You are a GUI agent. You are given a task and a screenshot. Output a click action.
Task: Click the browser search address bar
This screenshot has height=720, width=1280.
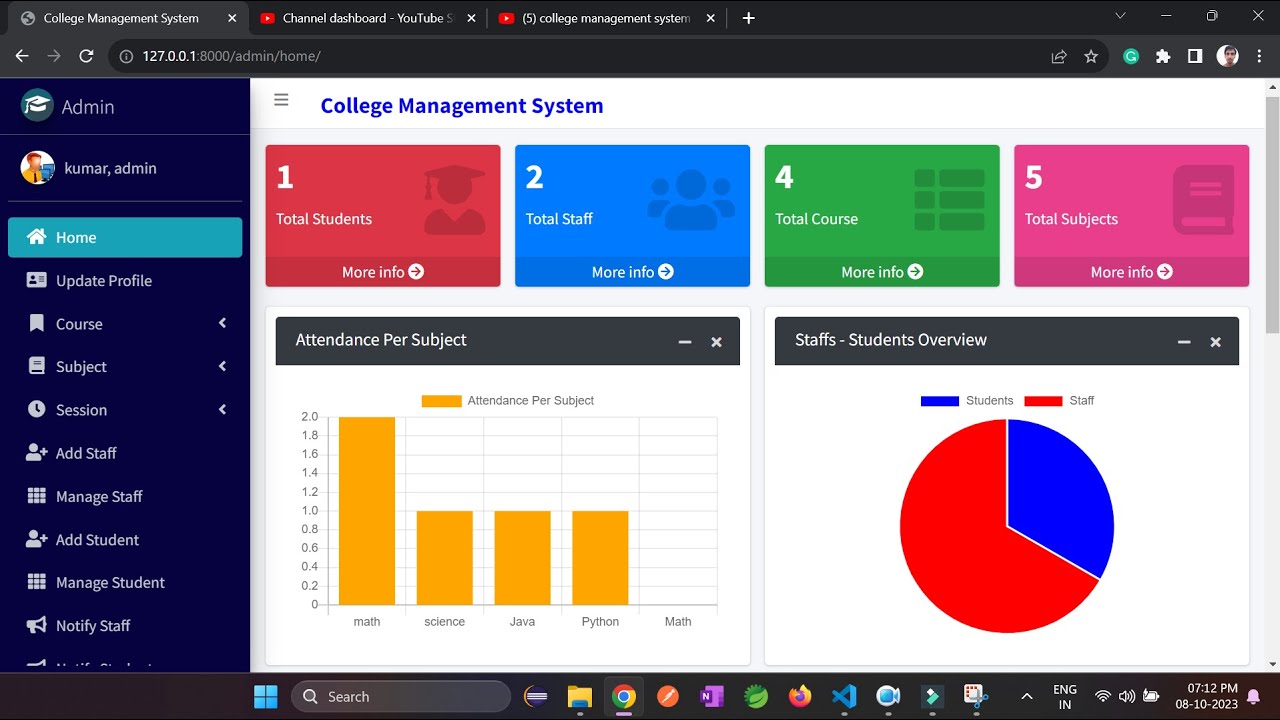(x=400, y=56)
